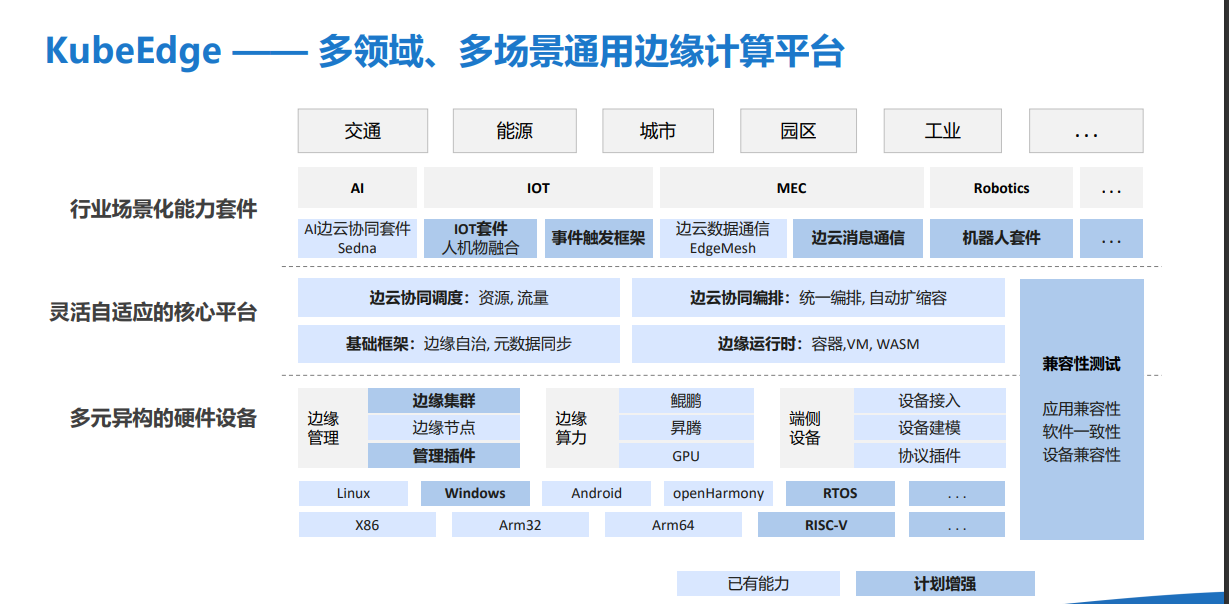The image size is (1229, 604).
Task: Click the 基础框架 边缘自治 box
Action: click(x=459, y=343)
